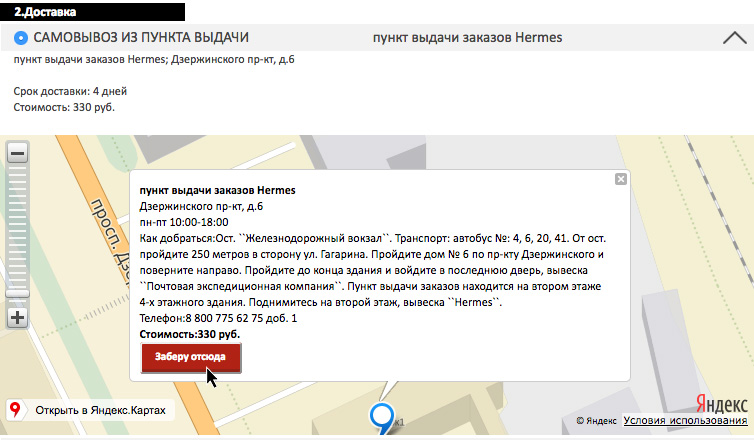
Task: Zoom in the map with plus button
Action: (x=17, y=317)
